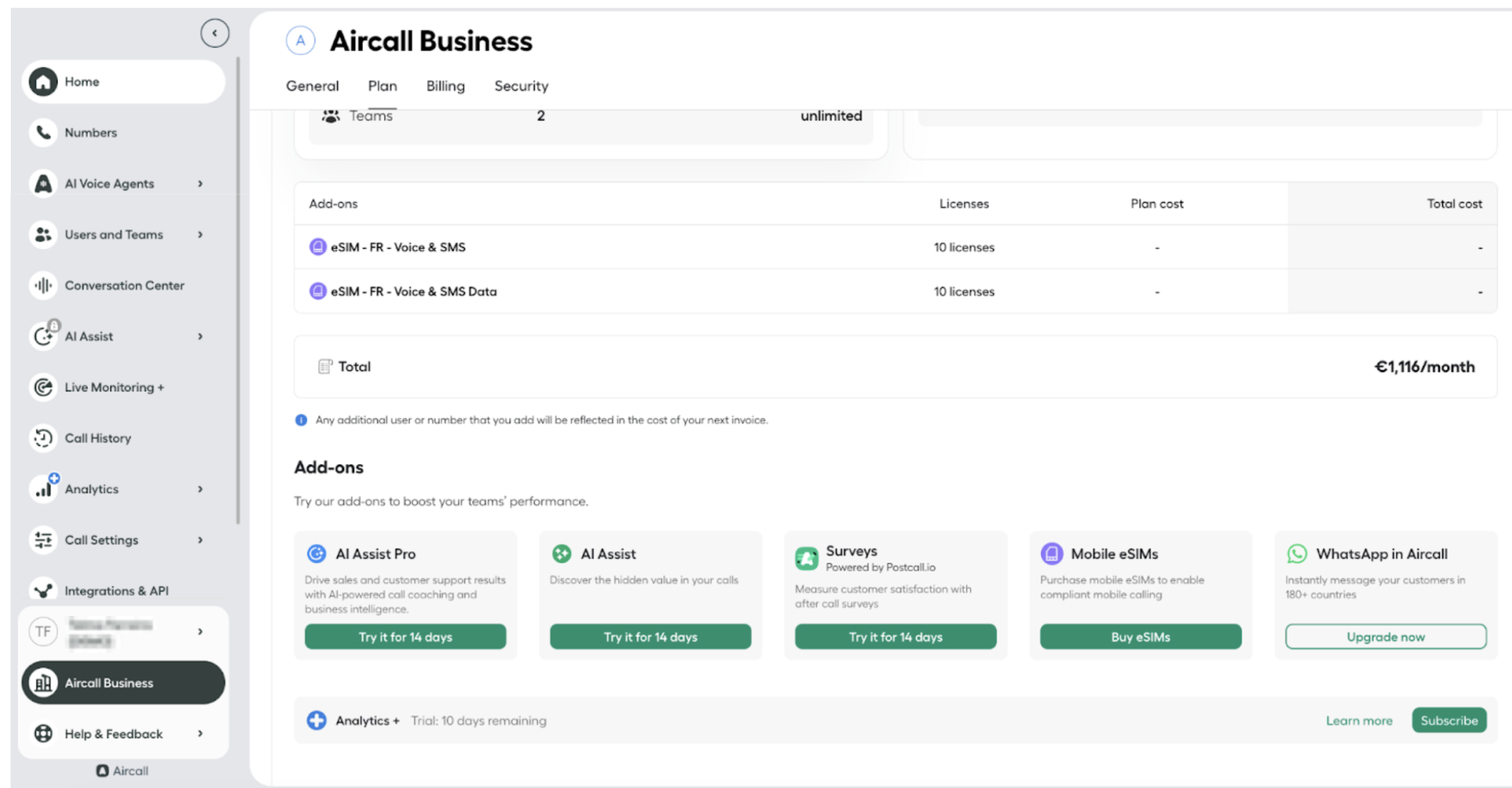Open Home in the sidebar
The image size is (1512, 788).
coord(123,82)
